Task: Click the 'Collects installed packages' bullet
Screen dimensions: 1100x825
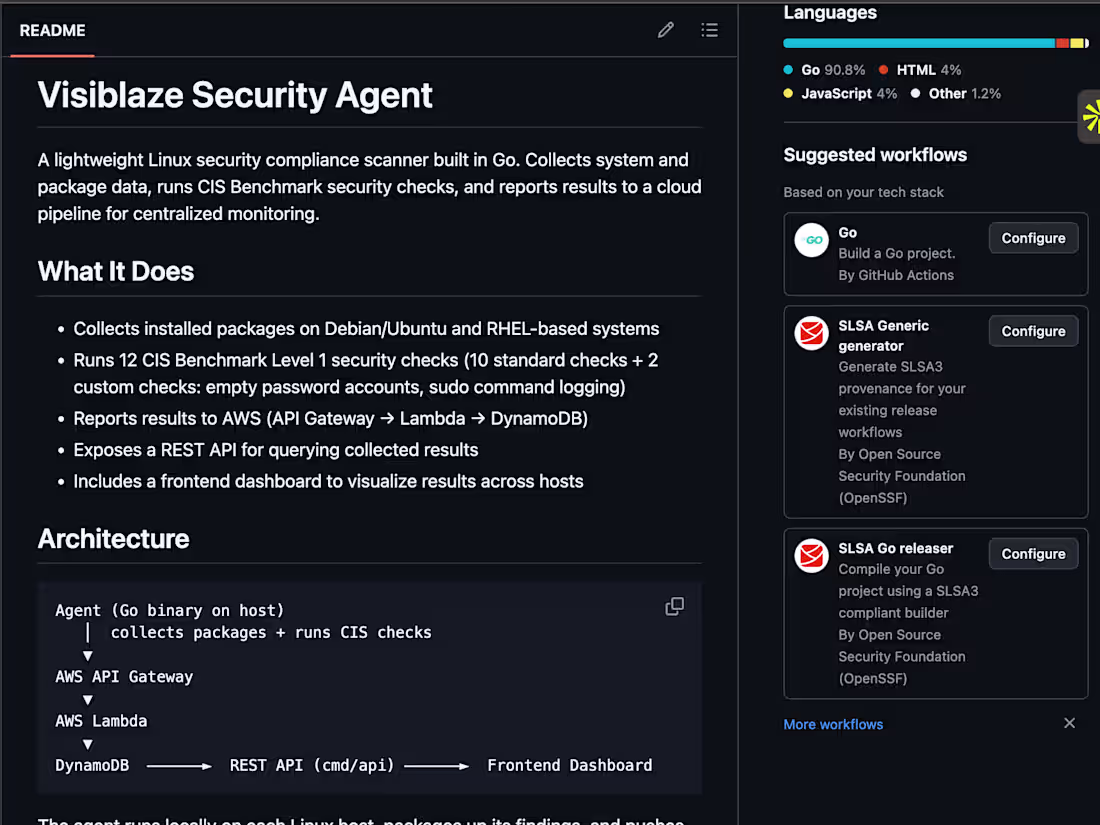Action: (x=366, y=329)
